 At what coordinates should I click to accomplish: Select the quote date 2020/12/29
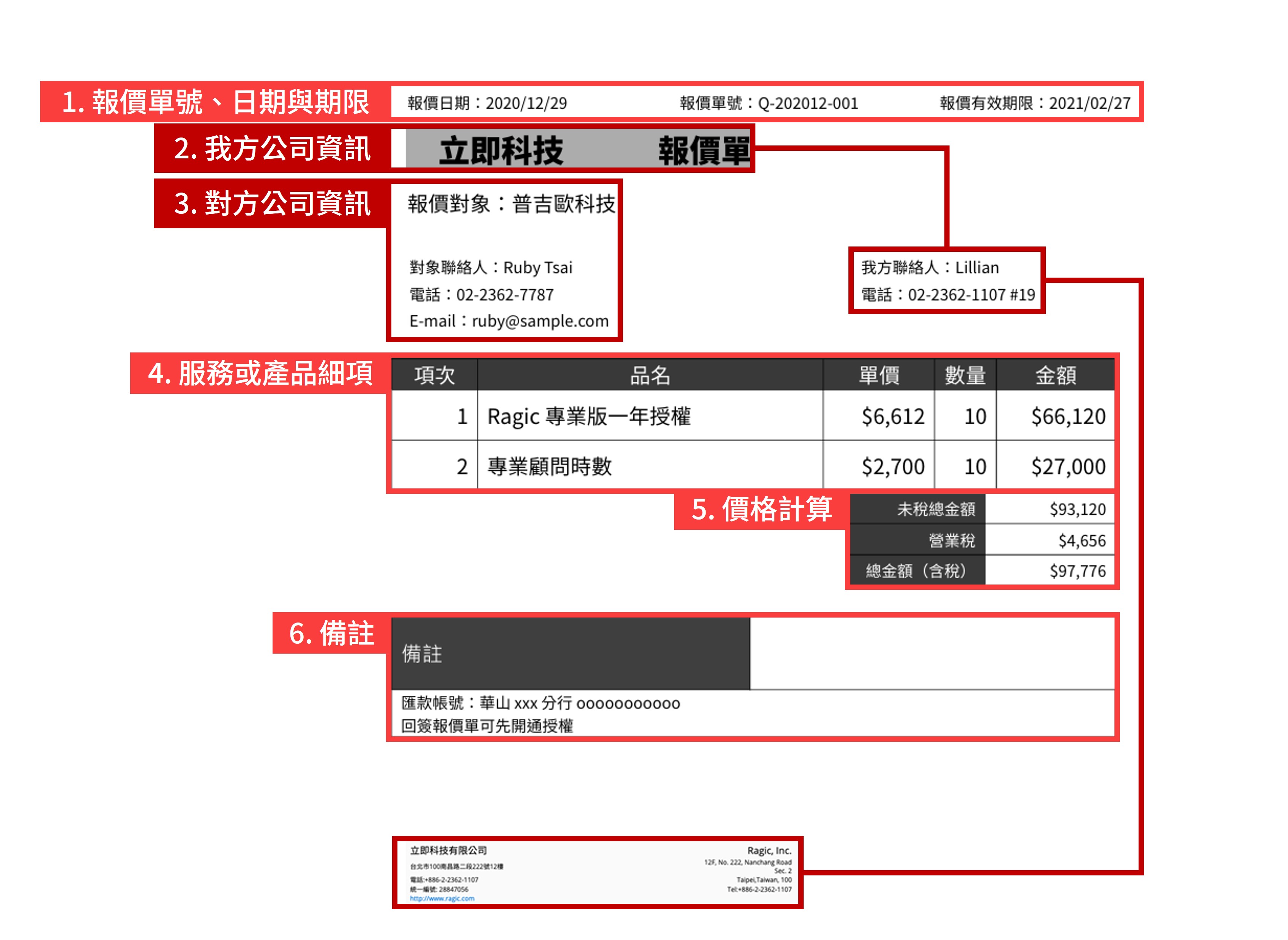click(x=526, y=104)
